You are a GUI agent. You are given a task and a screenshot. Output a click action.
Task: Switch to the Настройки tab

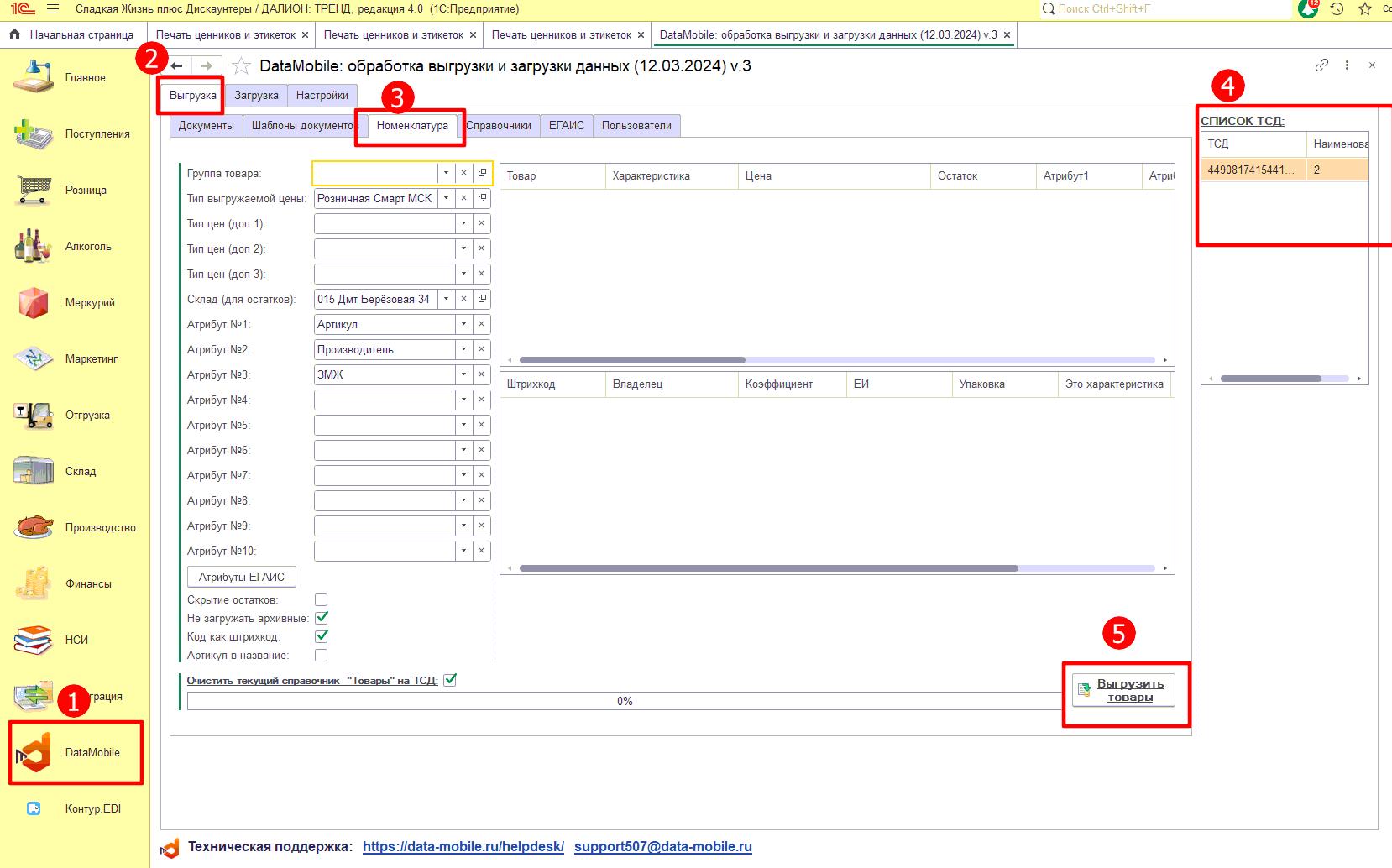click(322, 96)
